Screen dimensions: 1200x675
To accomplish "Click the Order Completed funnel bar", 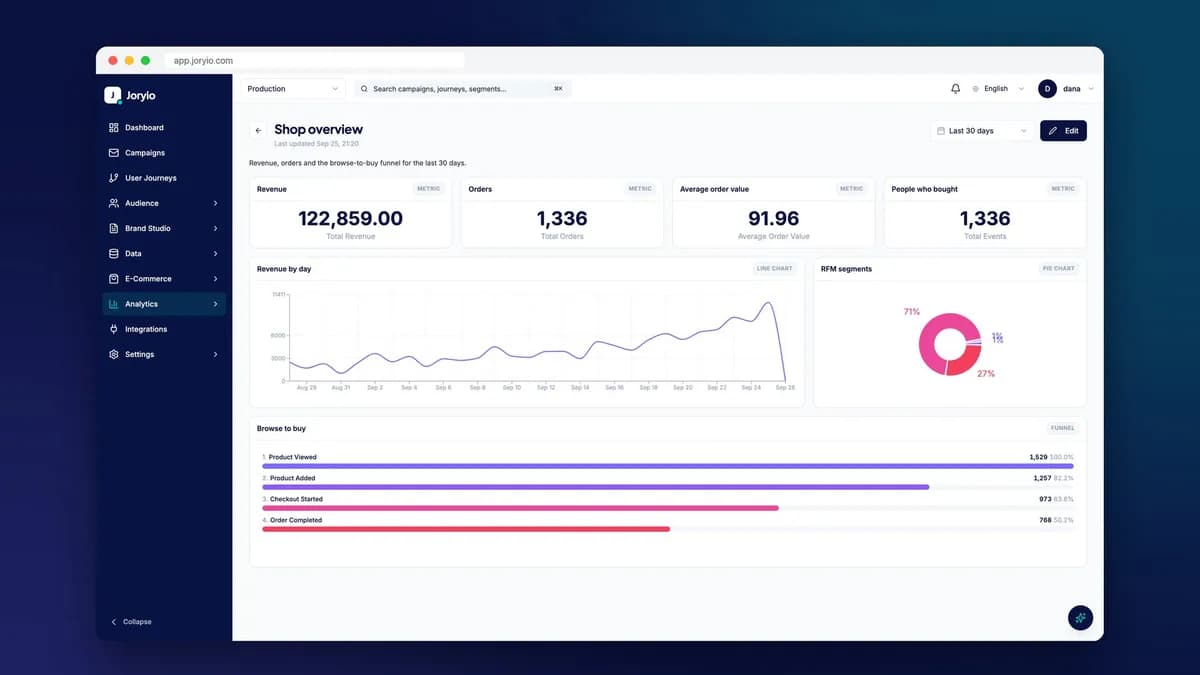I will (x=466, y=529).
